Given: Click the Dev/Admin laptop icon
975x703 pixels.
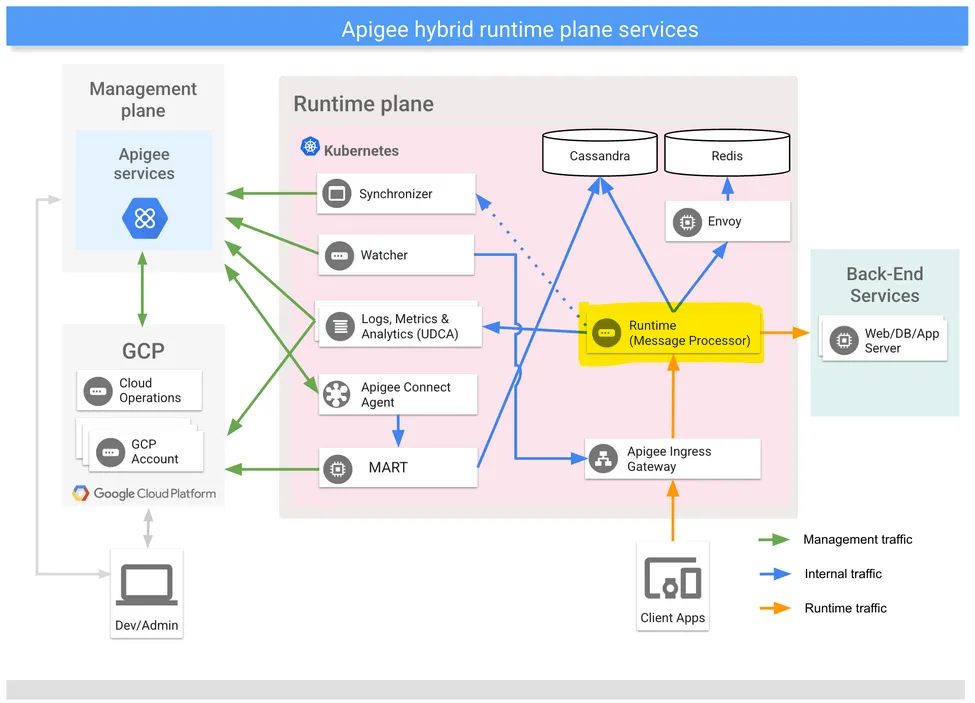Looking at the screenshot, I should (x=146, y=585).
